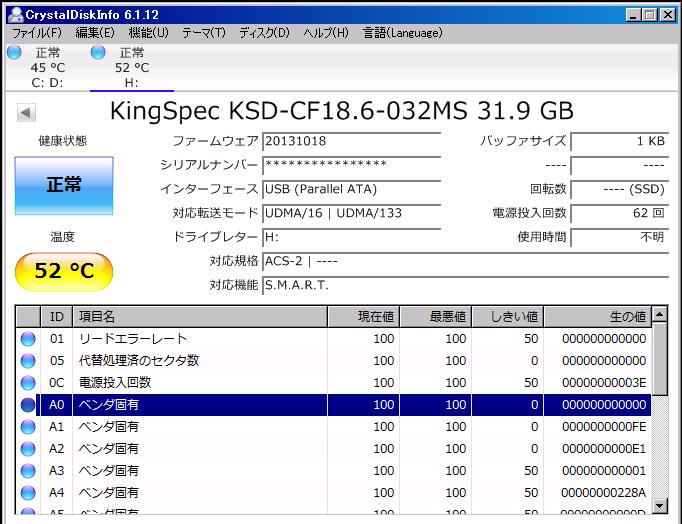Click raw value 0000000000E1
This screenshot has width=682, height=524.
604,449
